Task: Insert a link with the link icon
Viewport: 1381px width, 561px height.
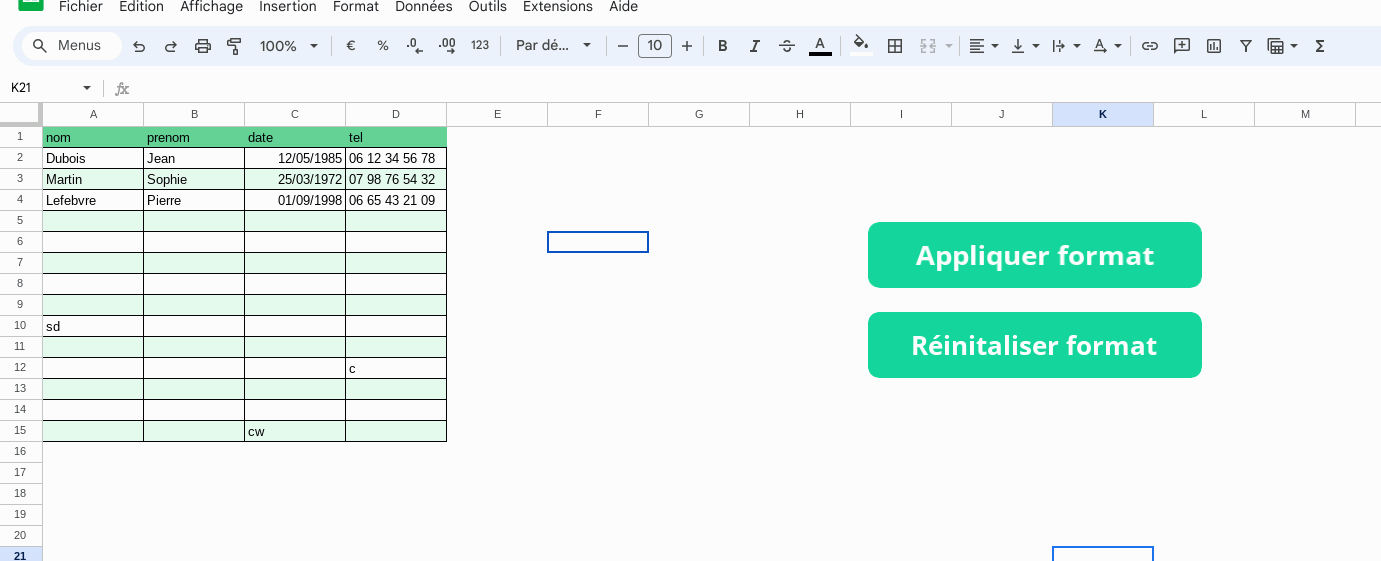Action: 1150,46
